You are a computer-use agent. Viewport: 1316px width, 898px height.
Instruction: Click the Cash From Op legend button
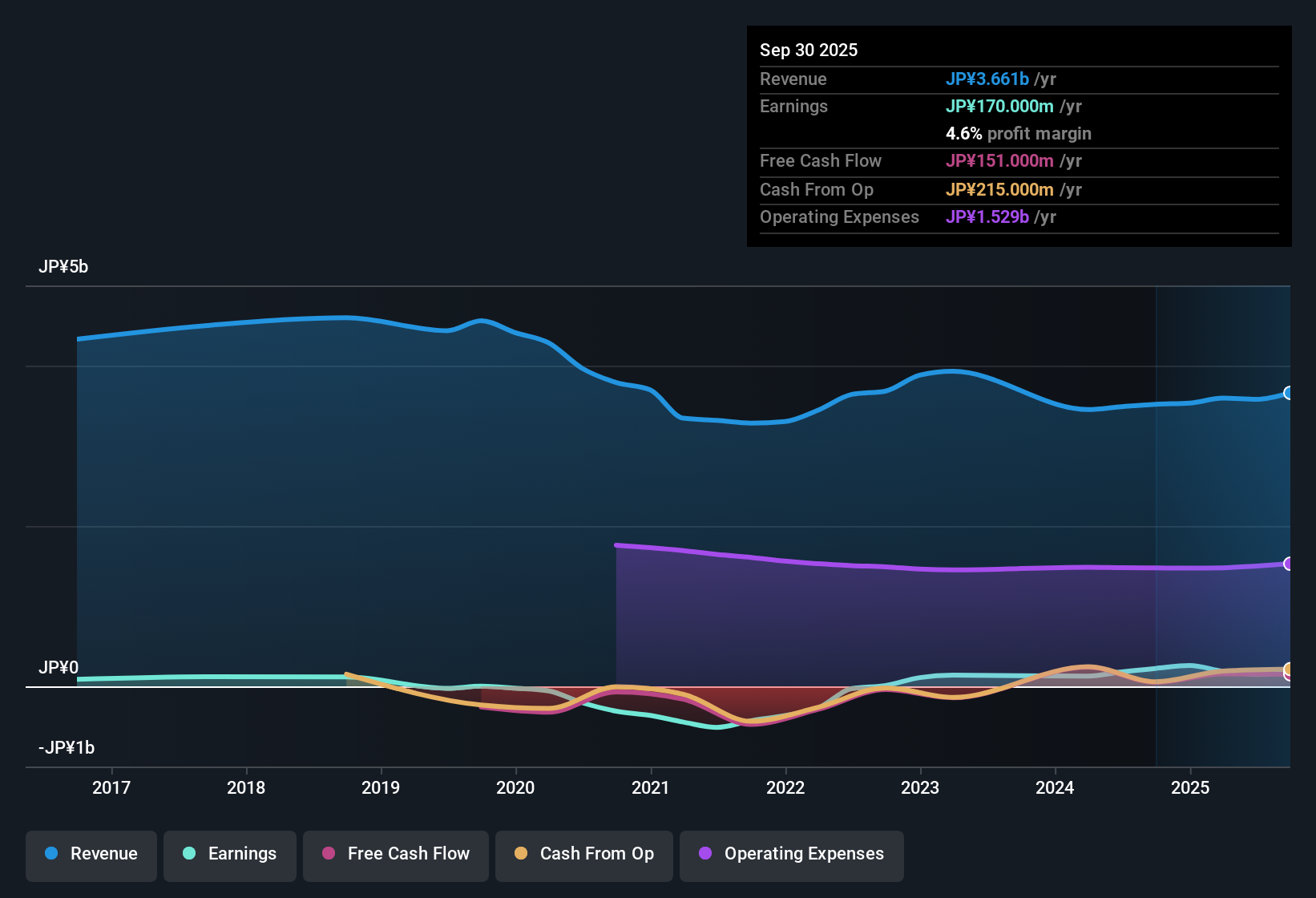point(583,854)
